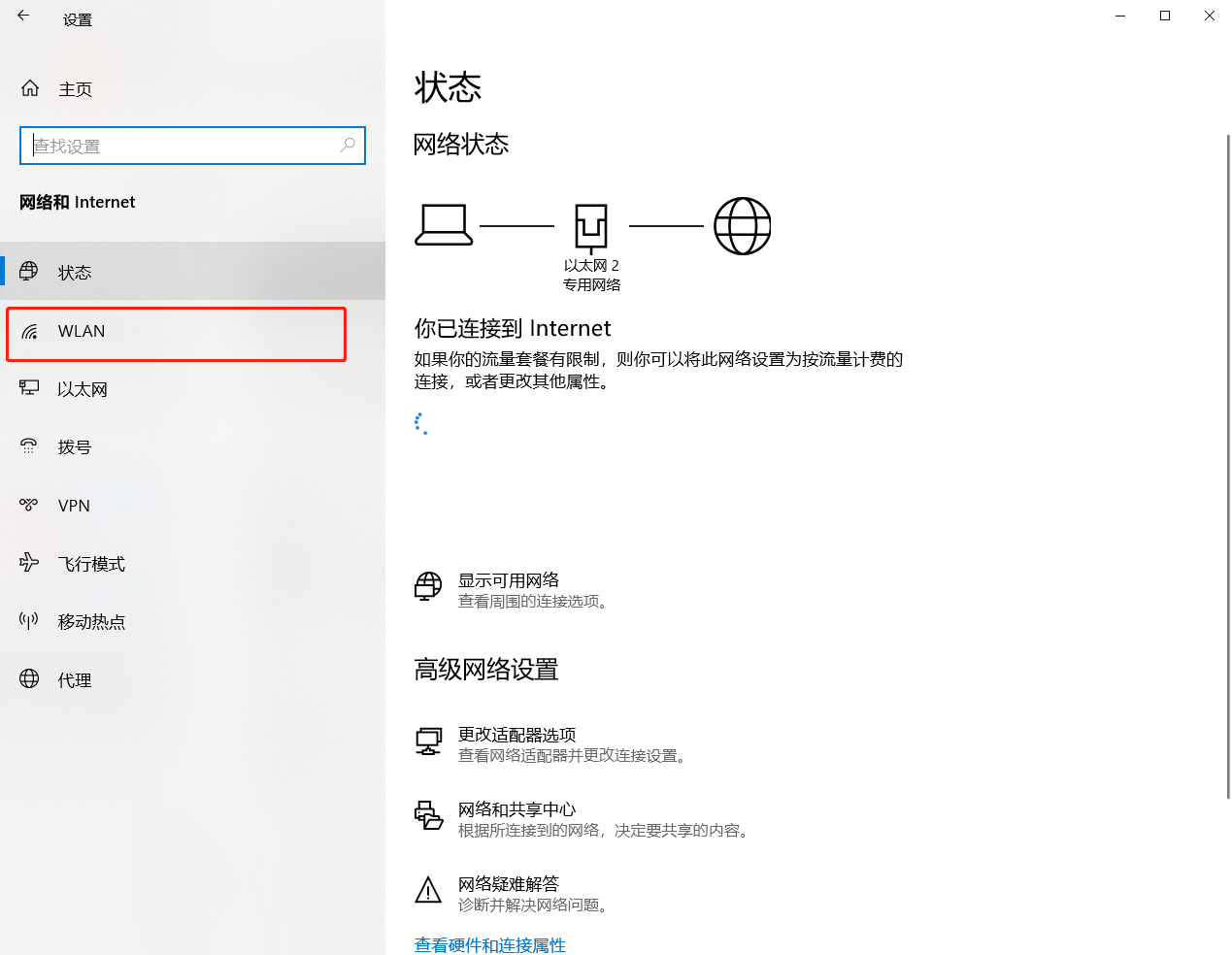Click the 网络和共享中心 sharing icon
Viewport: 1232px width, 955px height.
(428, 816)
